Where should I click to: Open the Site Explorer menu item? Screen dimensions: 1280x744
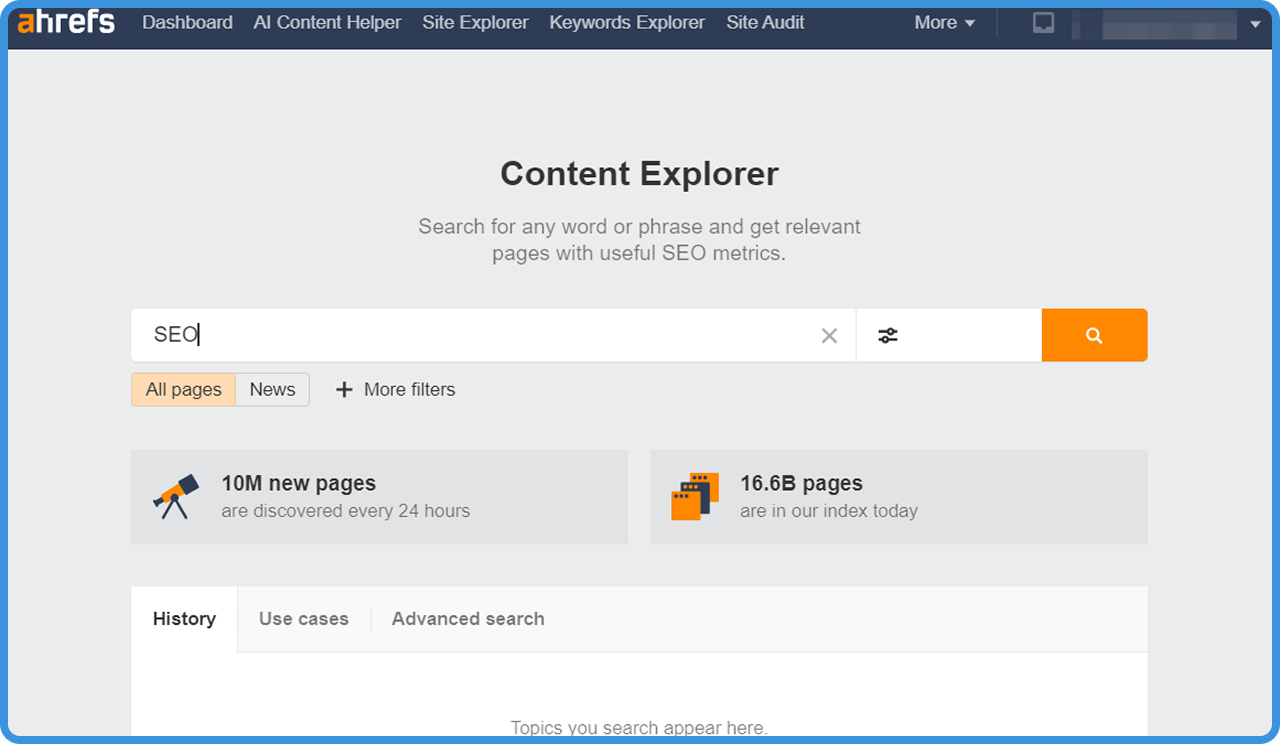pyautogui.click(x=475, y=23)
